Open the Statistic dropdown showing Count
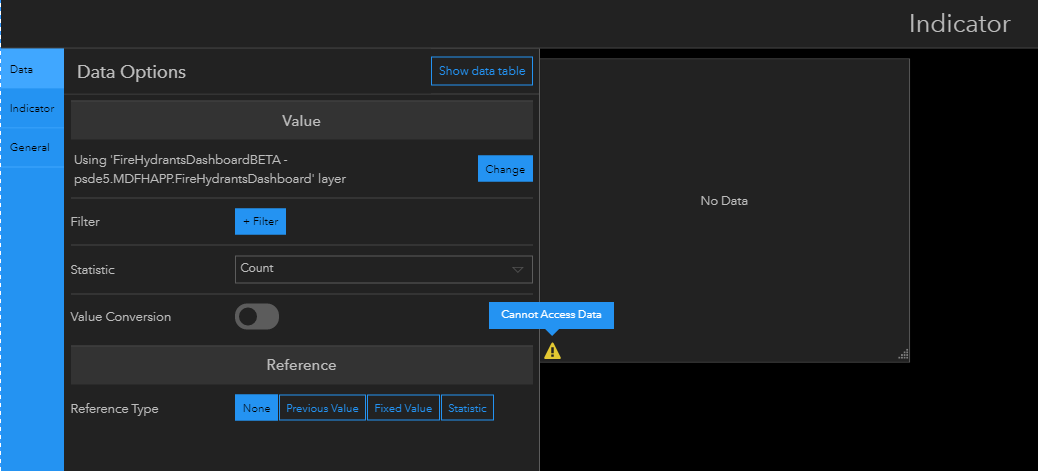Viewport: 1038px width, 471px height. pos(384,269)
